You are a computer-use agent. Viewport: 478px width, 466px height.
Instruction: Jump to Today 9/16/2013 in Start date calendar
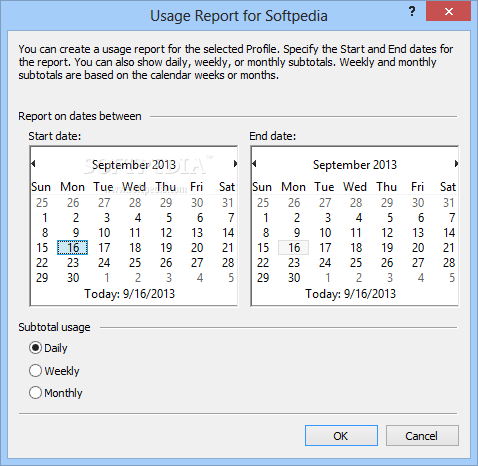pos(129,294)
